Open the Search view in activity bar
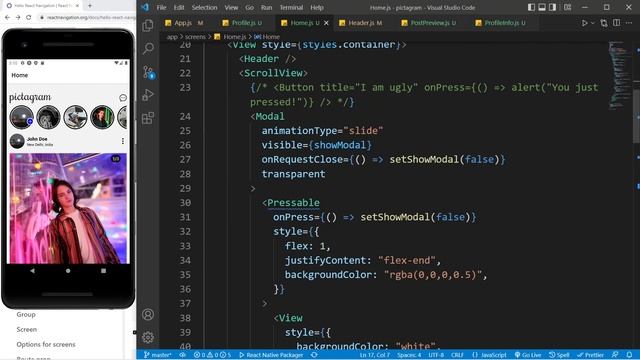This screenshot has width=640, height=360. [148, 49]
